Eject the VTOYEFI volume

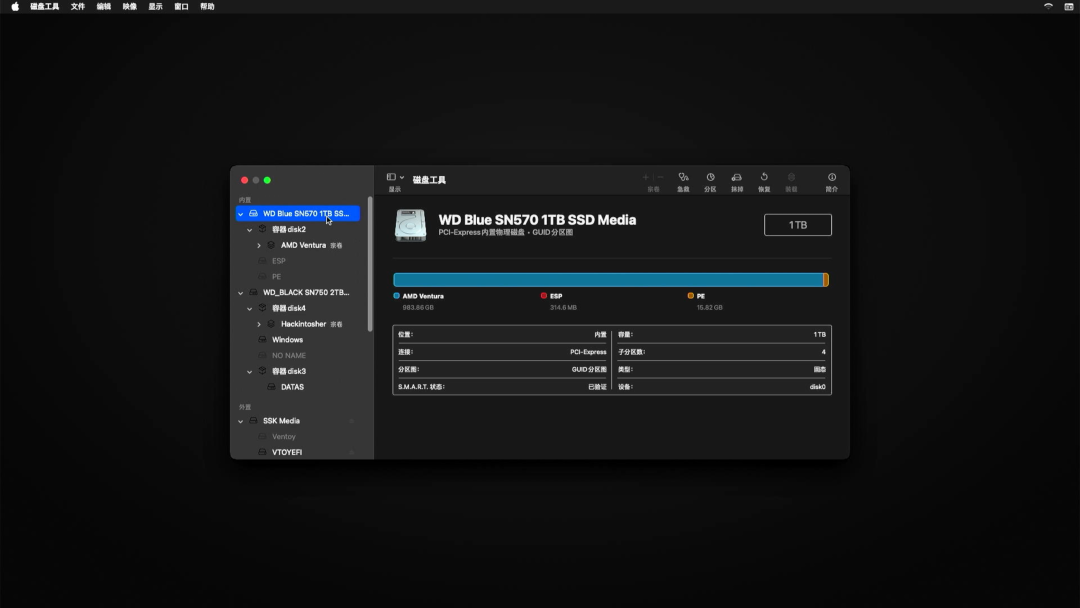(352, 452)
